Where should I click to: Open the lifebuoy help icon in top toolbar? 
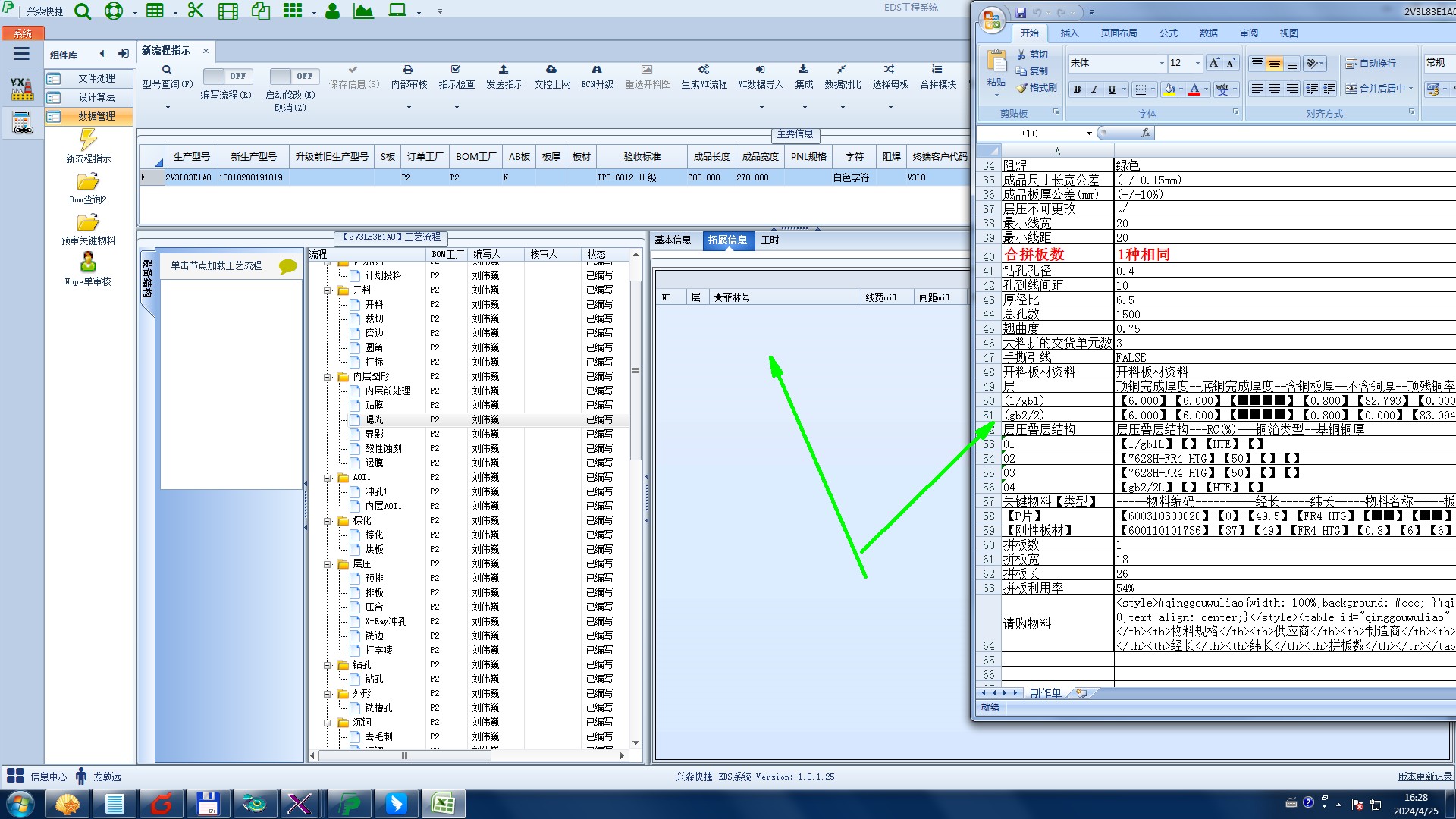pyautogui.click(x=114, y=11)
